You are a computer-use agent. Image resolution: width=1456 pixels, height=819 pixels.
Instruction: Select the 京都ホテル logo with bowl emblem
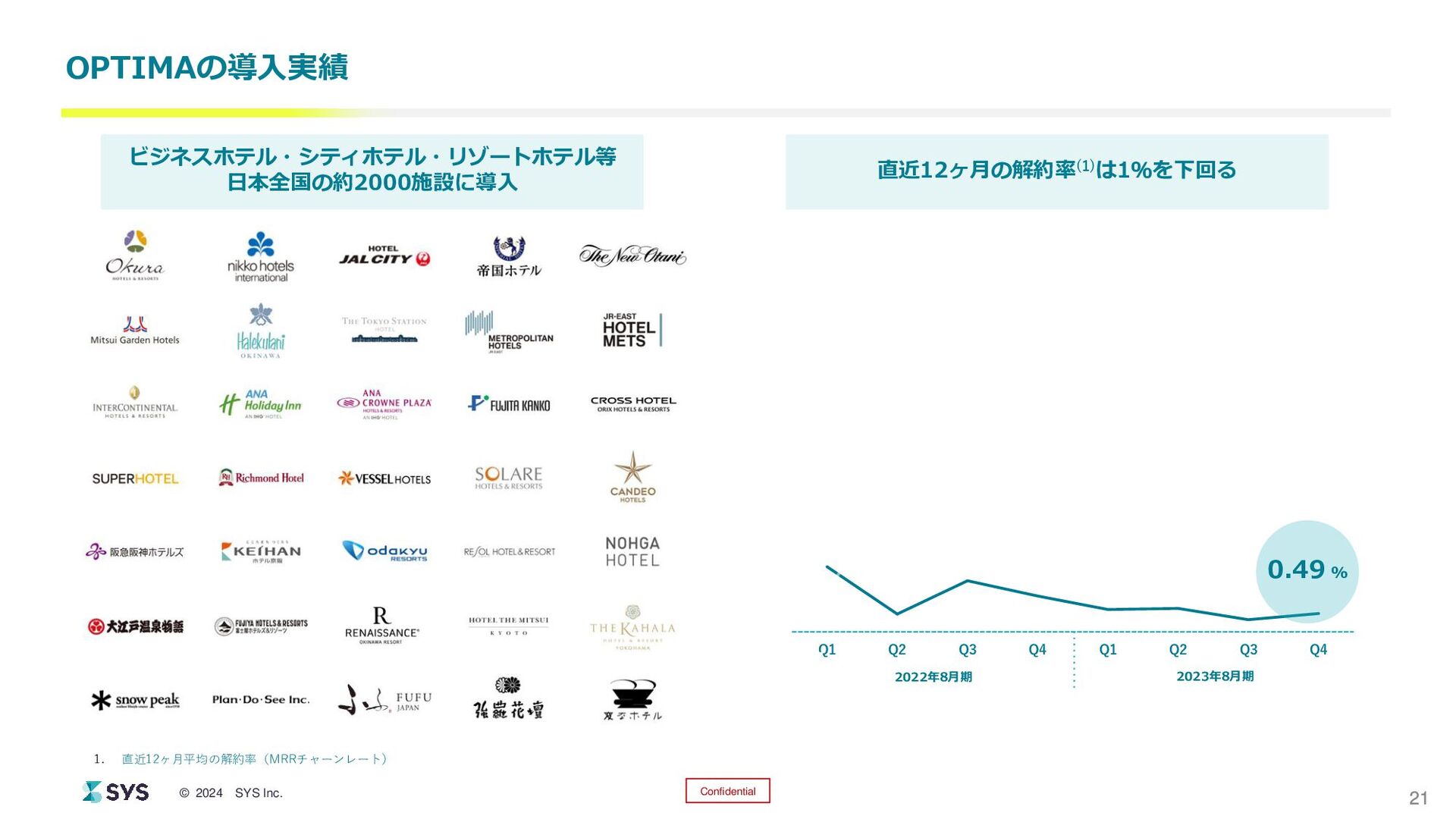pos(632,700)
